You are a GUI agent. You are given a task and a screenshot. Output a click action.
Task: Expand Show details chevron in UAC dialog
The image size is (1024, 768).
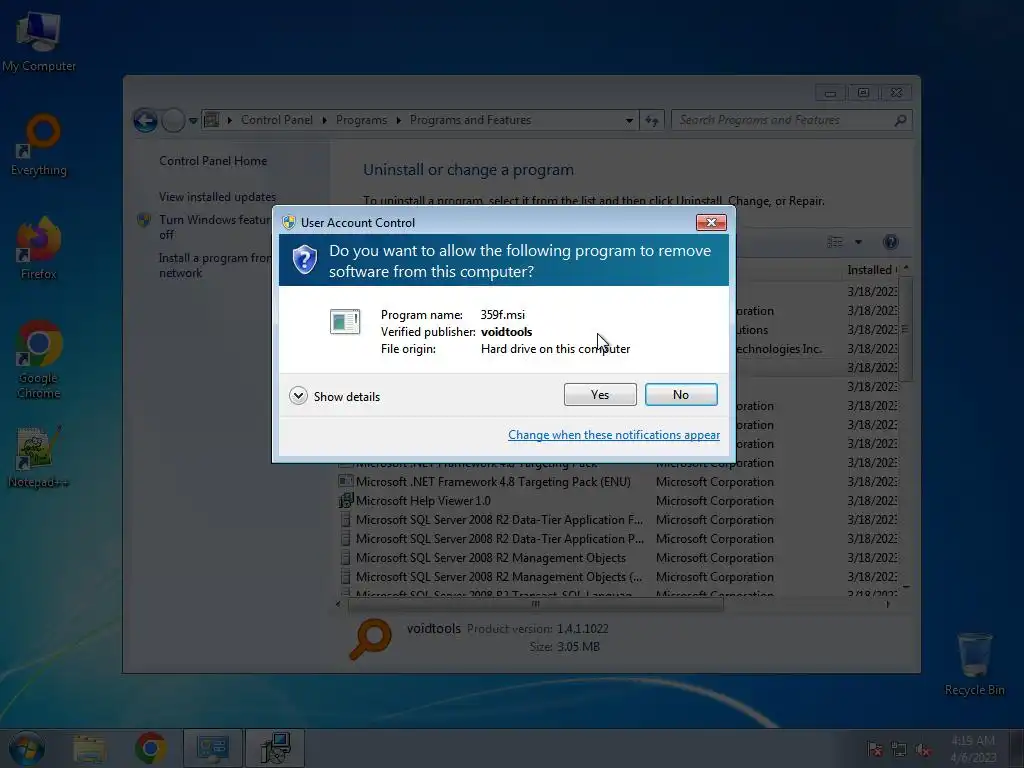(x=298, y=396)
